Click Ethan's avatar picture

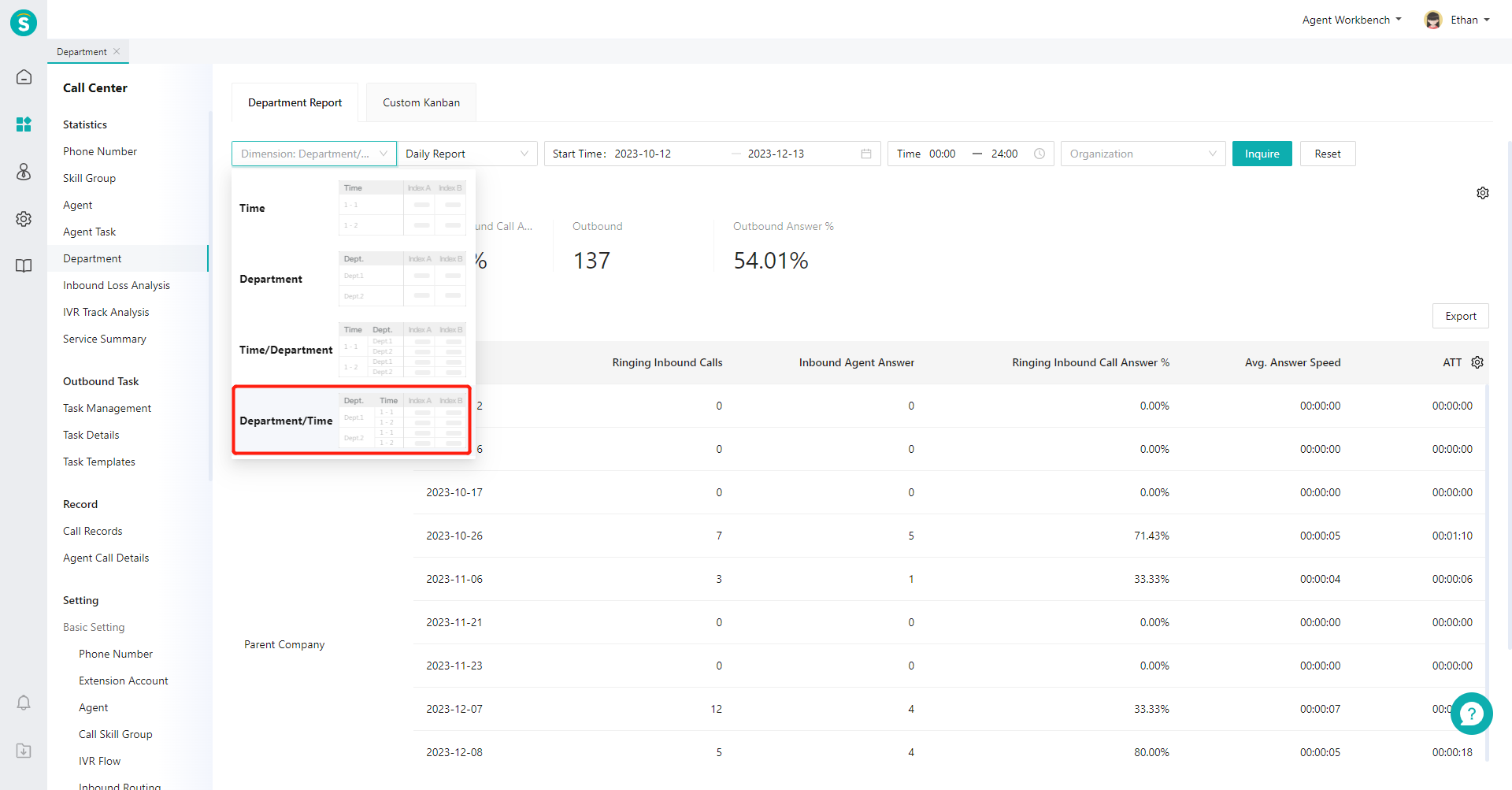pos(1433,20)
